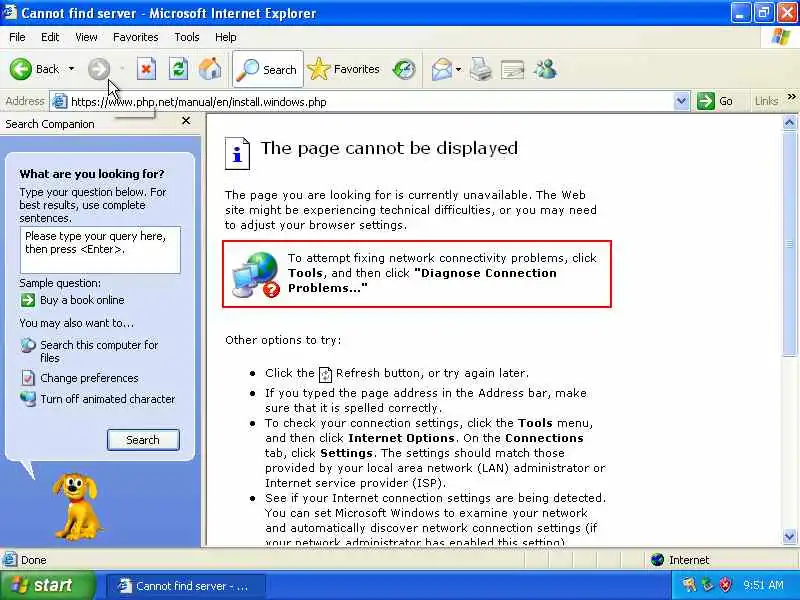
Task: Open the View menu
Action: (x=86, y=37)
